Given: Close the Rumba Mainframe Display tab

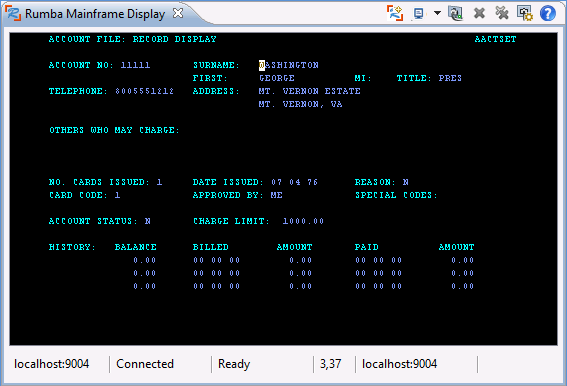Looking at the screenshot, I should pos(178,13).
